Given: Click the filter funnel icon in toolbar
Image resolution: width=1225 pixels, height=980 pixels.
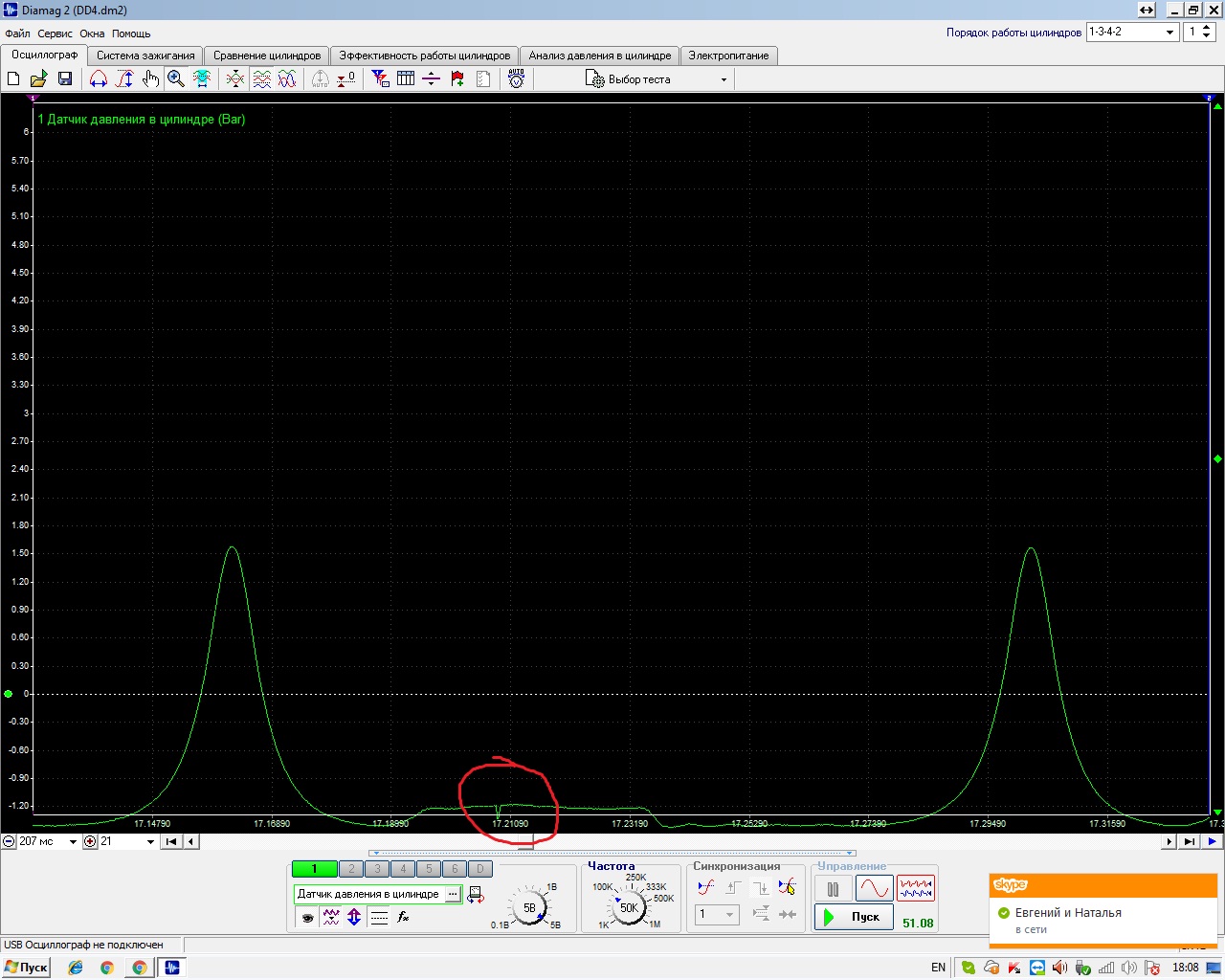Looking at the screenshot, I should [380, 79].
